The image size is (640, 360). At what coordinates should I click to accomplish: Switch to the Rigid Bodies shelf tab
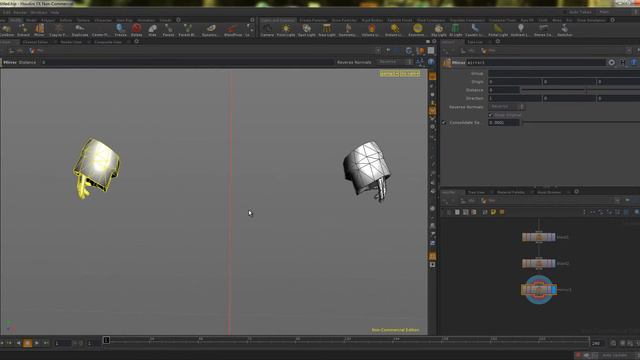pyautogui.click(x=372, y=20)
